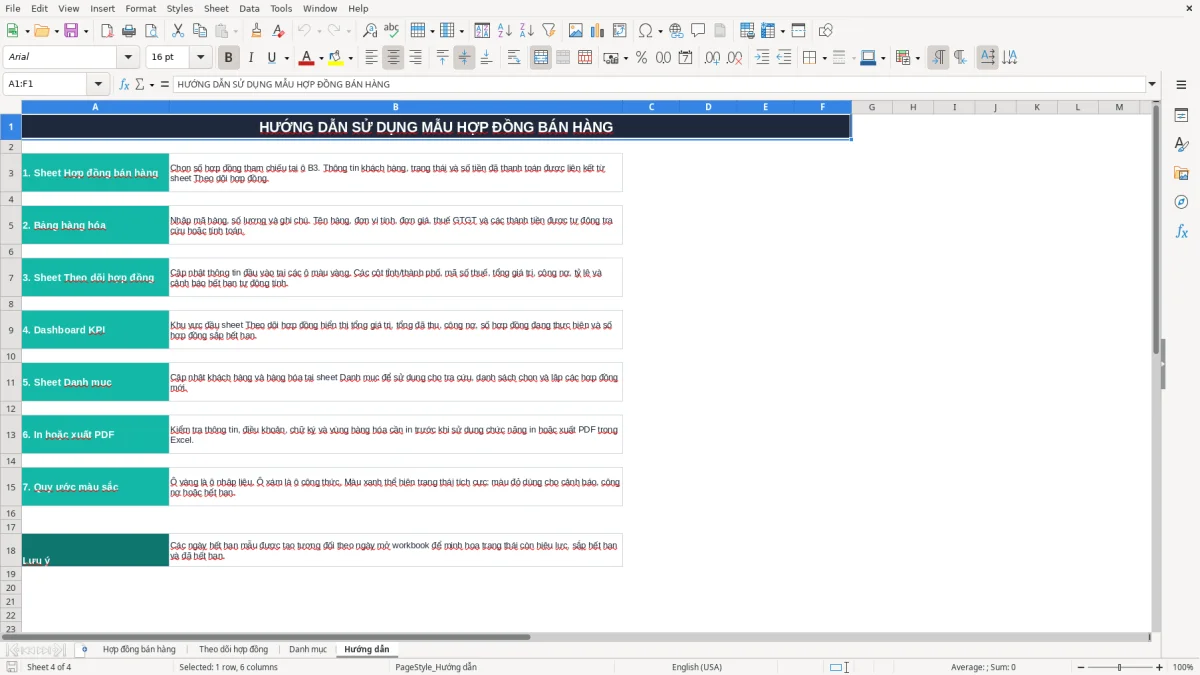This screenshot has height=675, width=1200.
Task: Format the cell as percent
Action: pos(641,58)
